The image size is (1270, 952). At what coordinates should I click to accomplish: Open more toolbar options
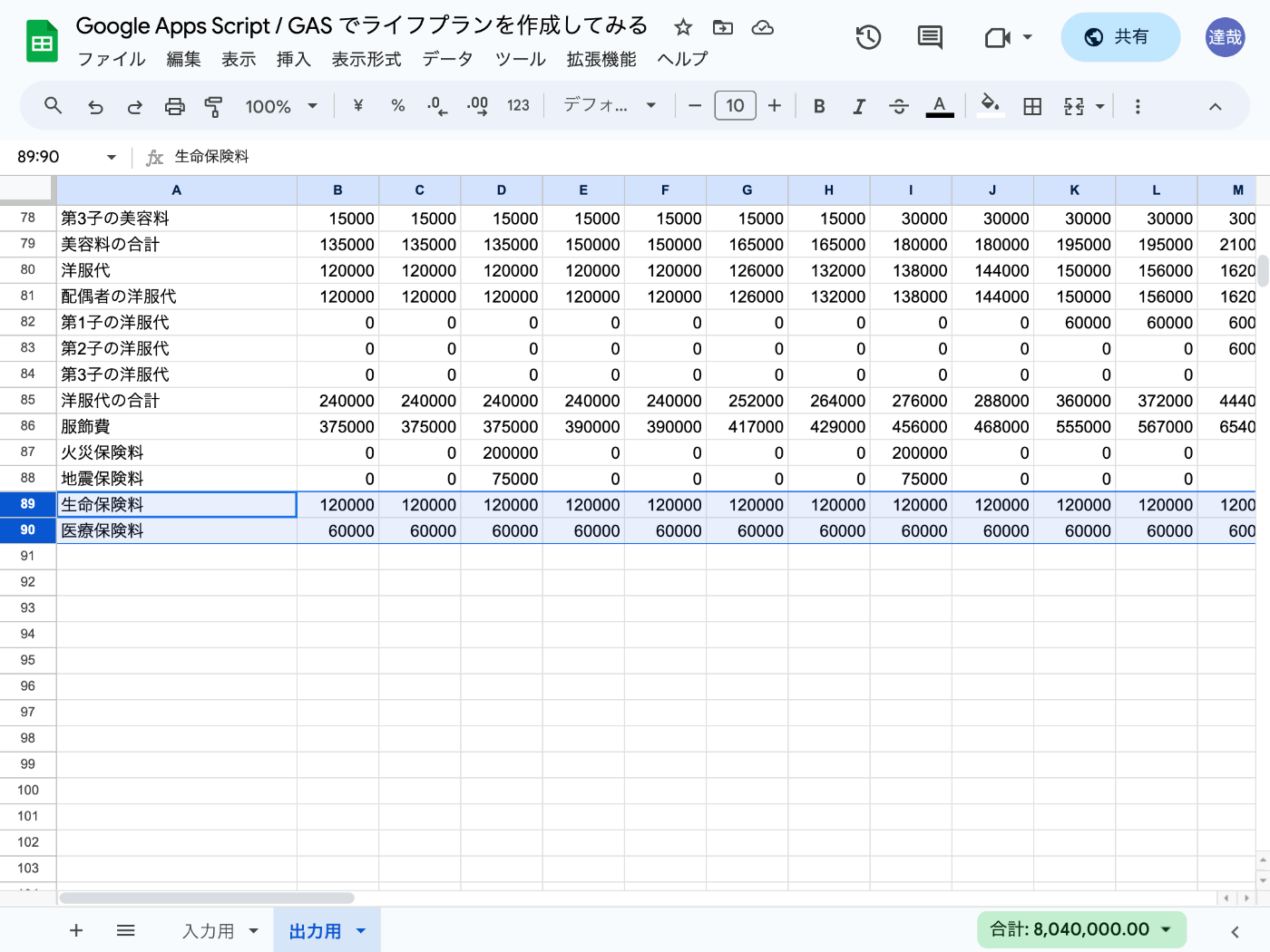click(x=1138, y=106)
